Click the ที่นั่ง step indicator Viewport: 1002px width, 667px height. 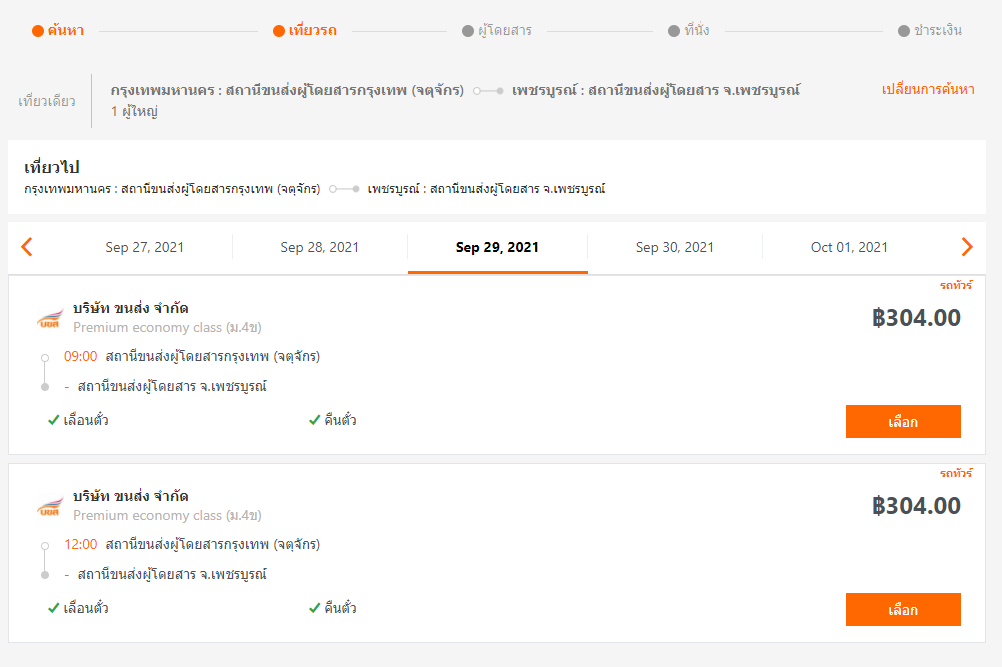688,31
